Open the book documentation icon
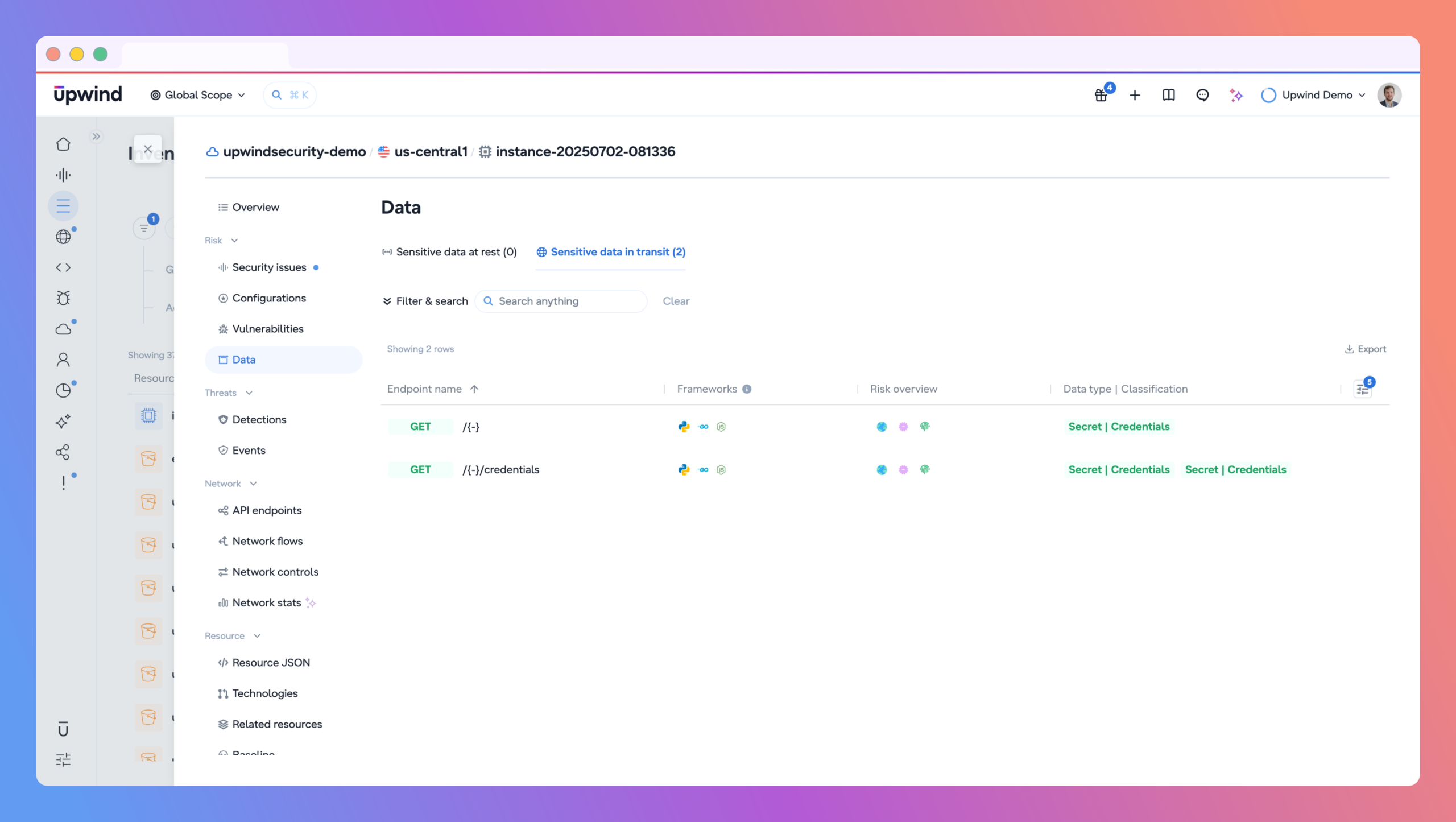The image size is (1456, 822). click(1169, 95)
